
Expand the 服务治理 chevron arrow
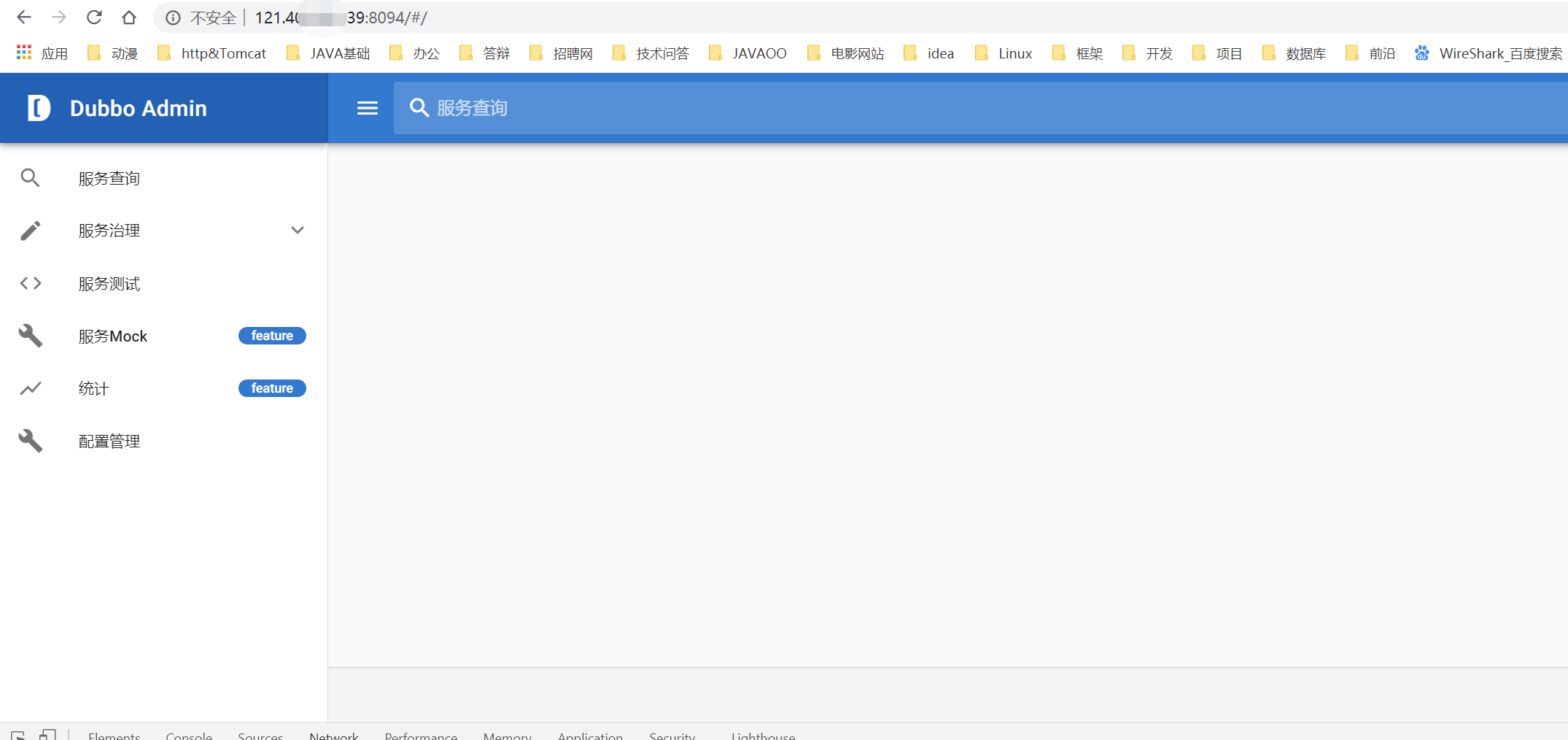pyautogui.click(x=297, y=231)
